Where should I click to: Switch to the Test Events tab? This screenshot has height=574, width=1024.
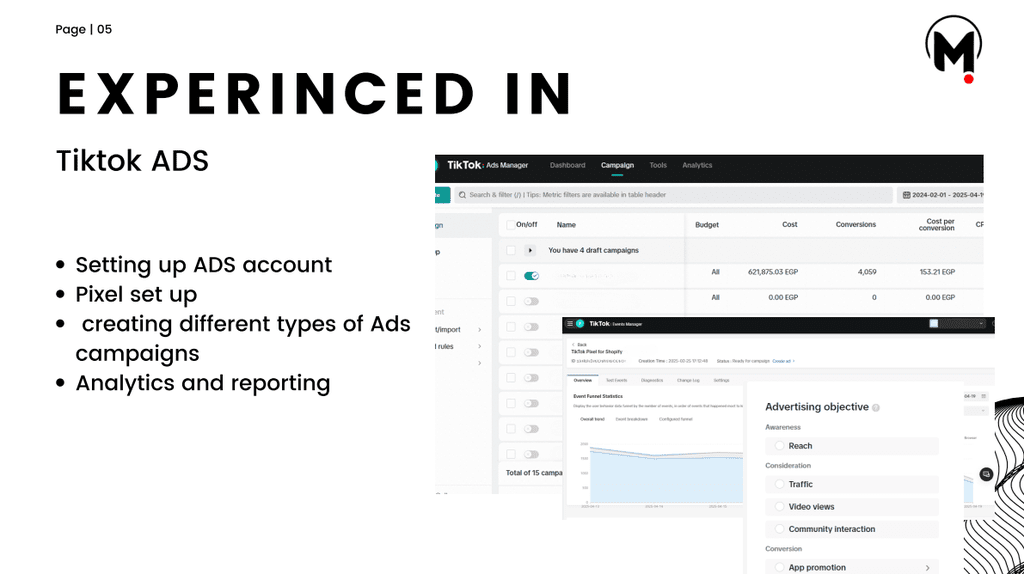(616, 380)
